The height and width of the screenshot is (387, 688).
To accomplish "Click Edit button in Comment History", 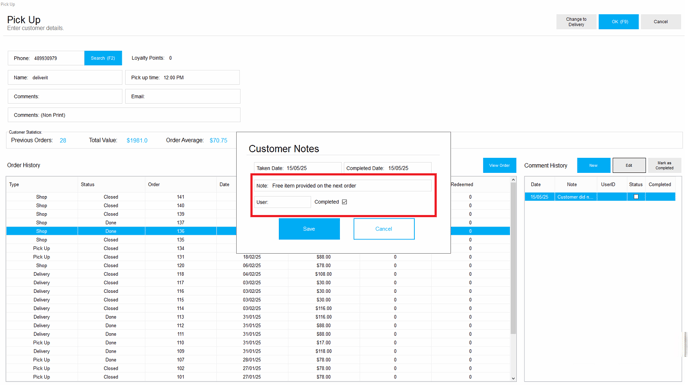I will click(x=629, y=165).
